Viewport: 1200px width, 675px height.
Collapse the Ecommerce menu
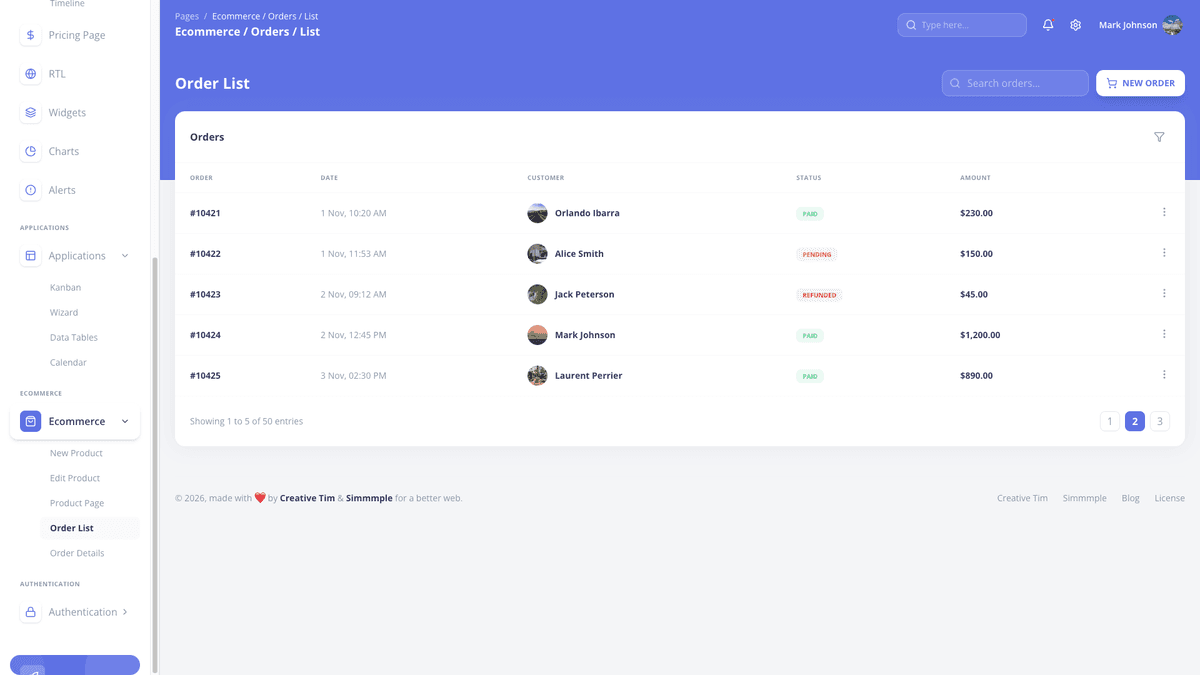pyautogui.click(x=125, y=421)
